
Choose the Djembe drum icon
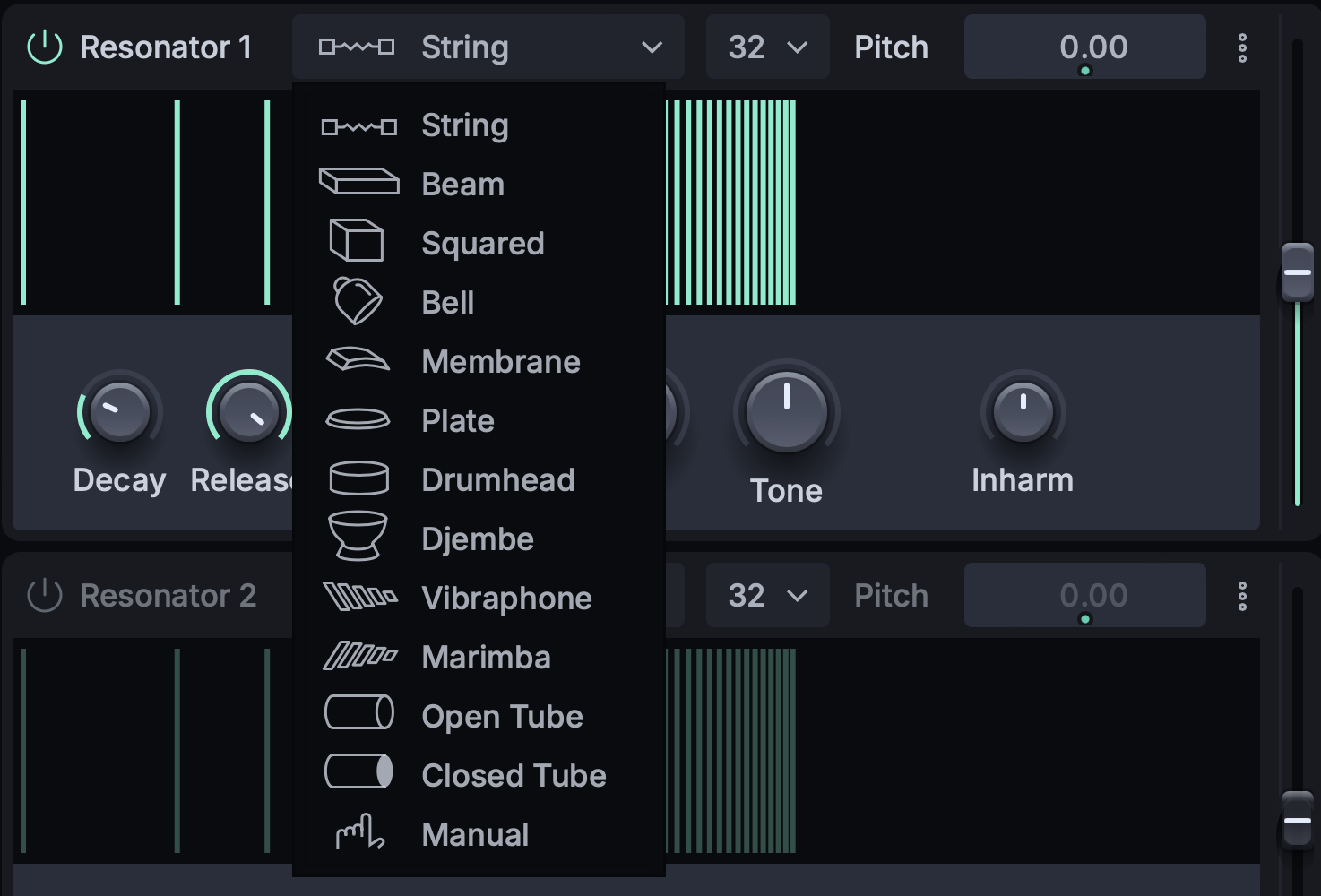(358, 536)
